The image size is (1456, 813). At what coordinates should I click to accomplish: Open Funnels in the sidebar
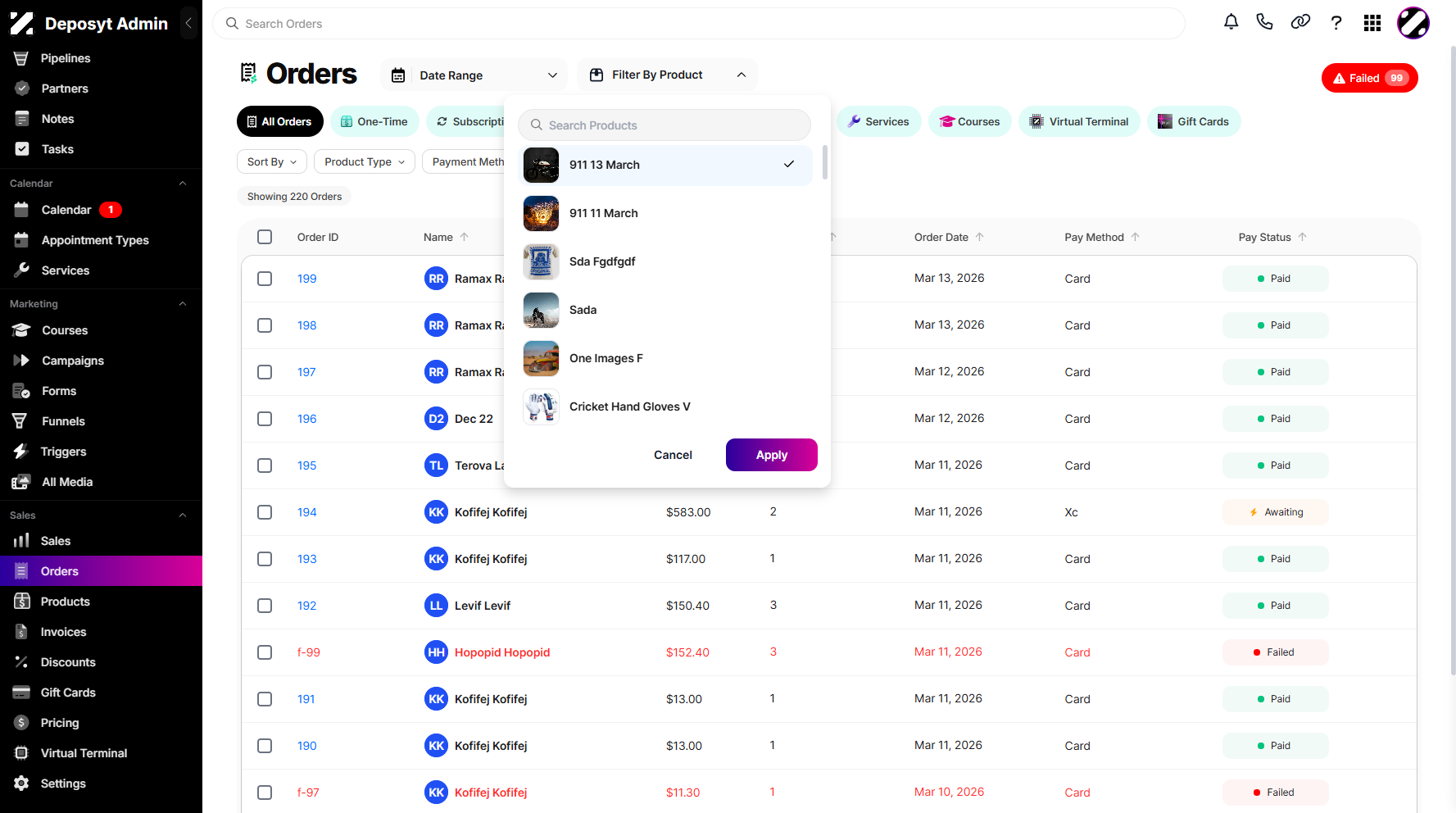click(x=63, y=421)
